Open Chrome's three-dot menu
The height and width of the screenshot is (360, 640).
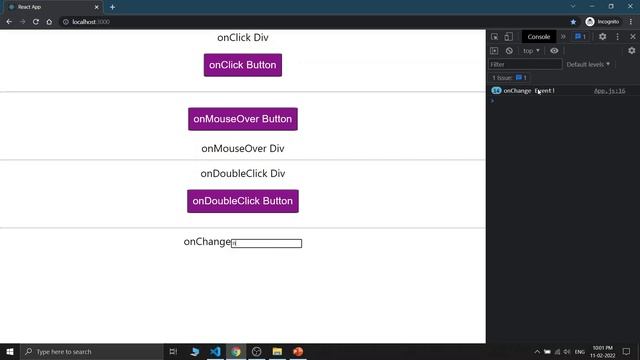point(631,22)
